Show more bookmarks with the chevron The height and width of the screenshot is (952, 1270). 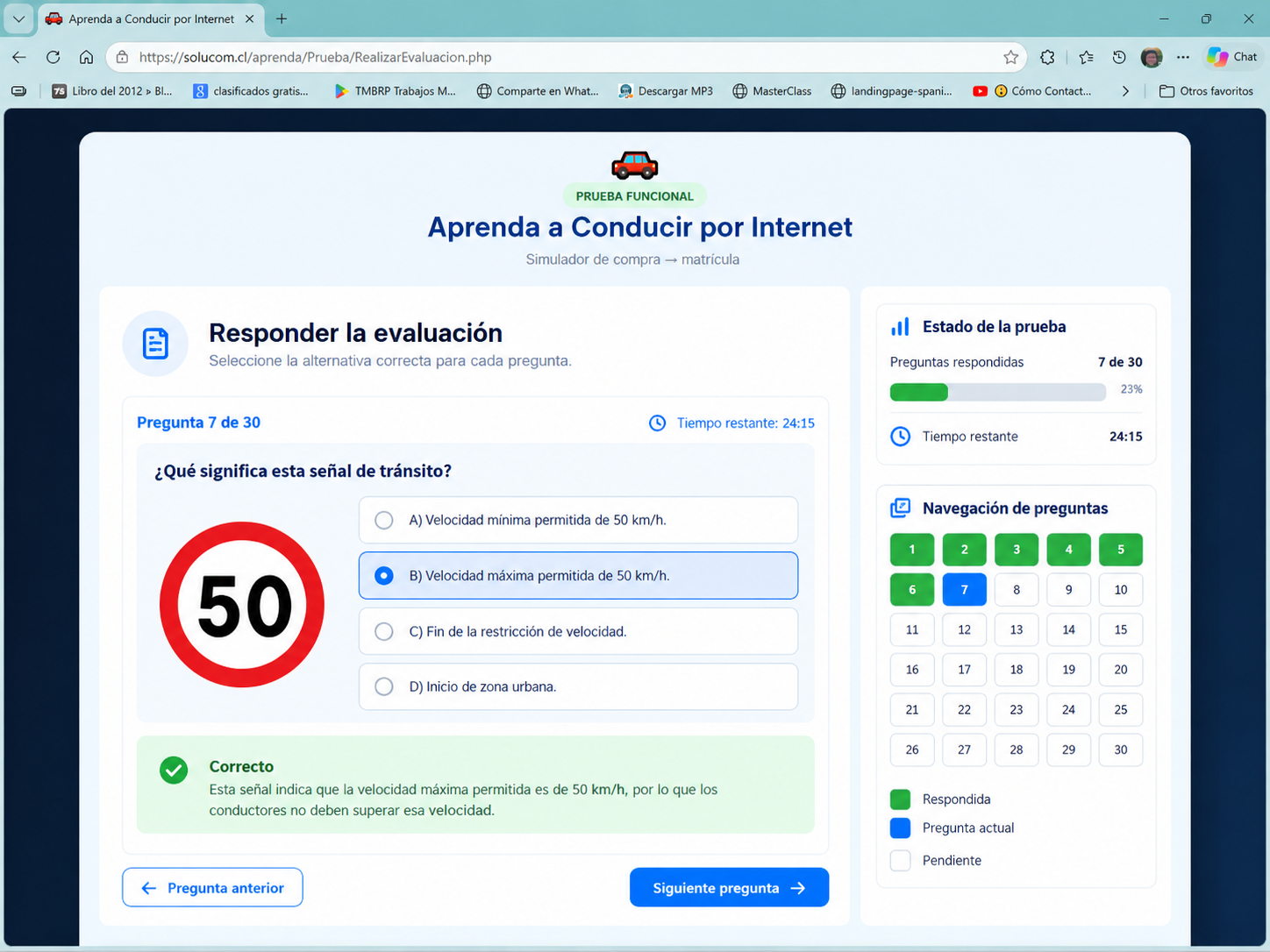[1125, 91]
